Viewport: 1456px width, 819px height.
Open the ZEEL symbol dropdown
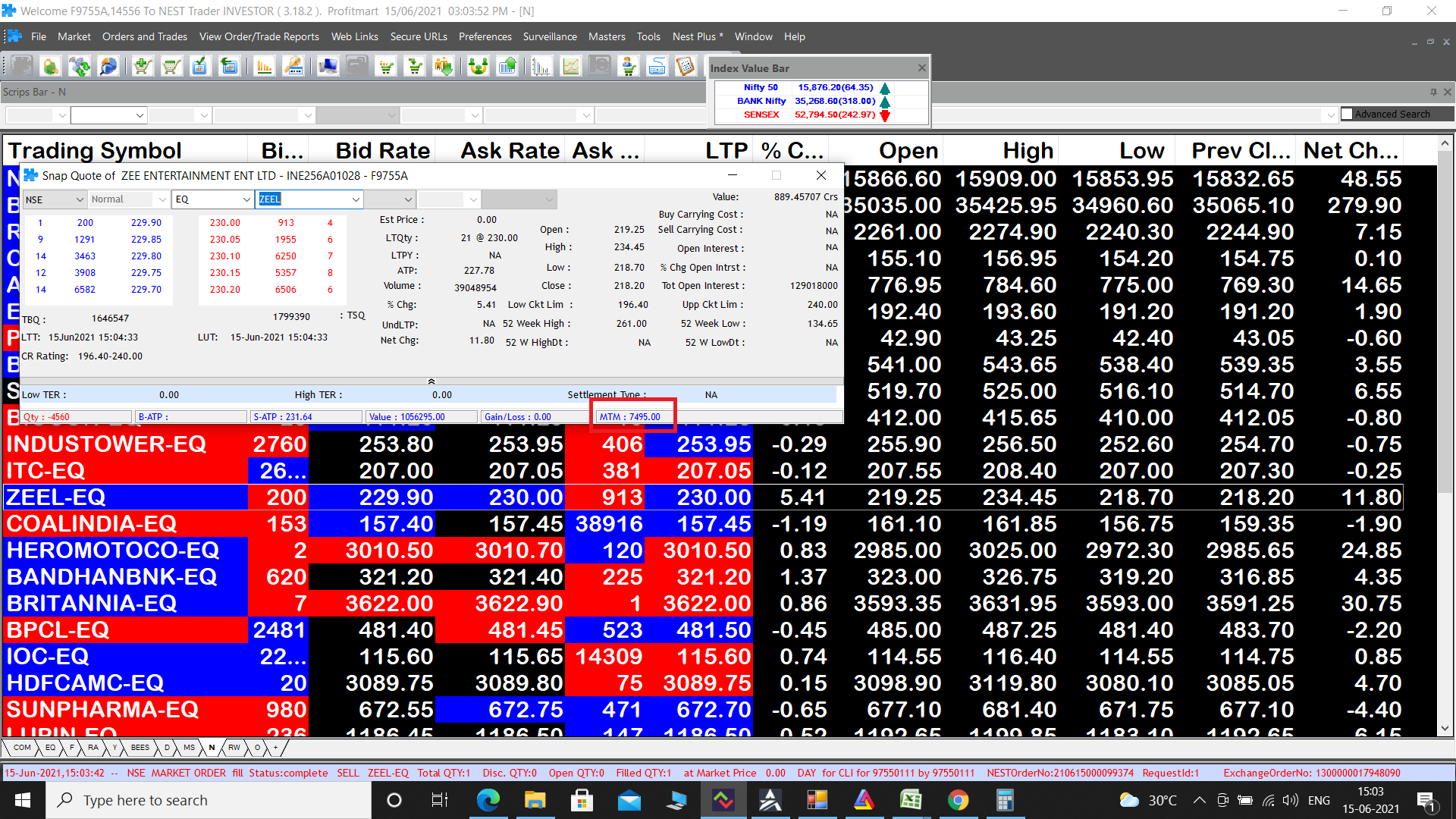355,199
